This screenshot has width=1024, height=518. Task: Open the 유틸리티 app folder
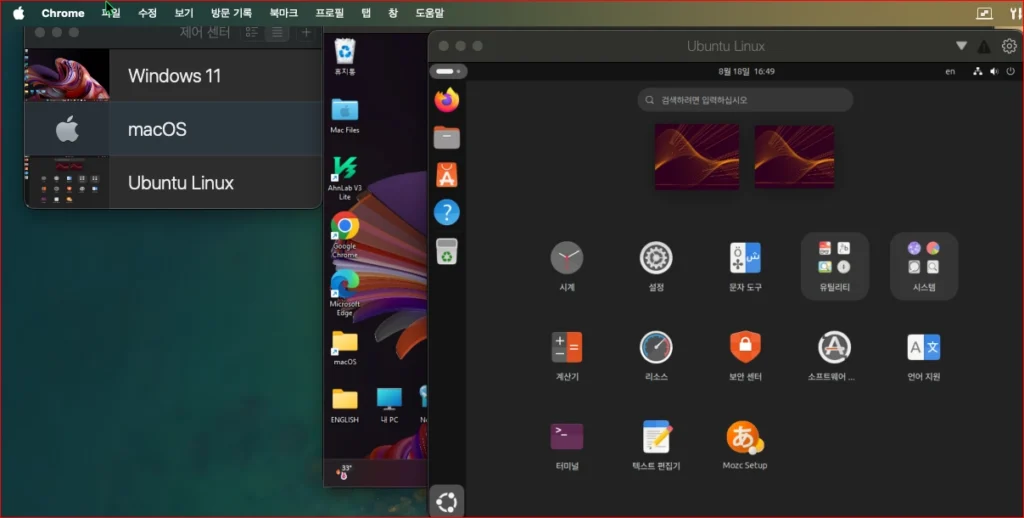835,266
